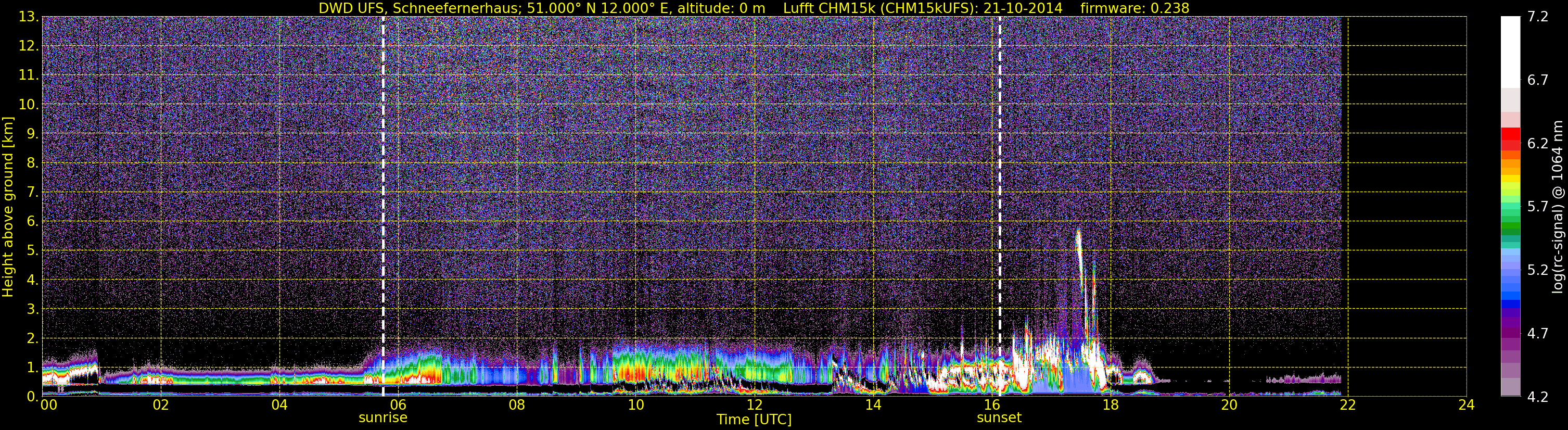1568x430 pixels.
Task: Click the 'firmware: 0.238' text in title
Action: (x=1134, y=8)
